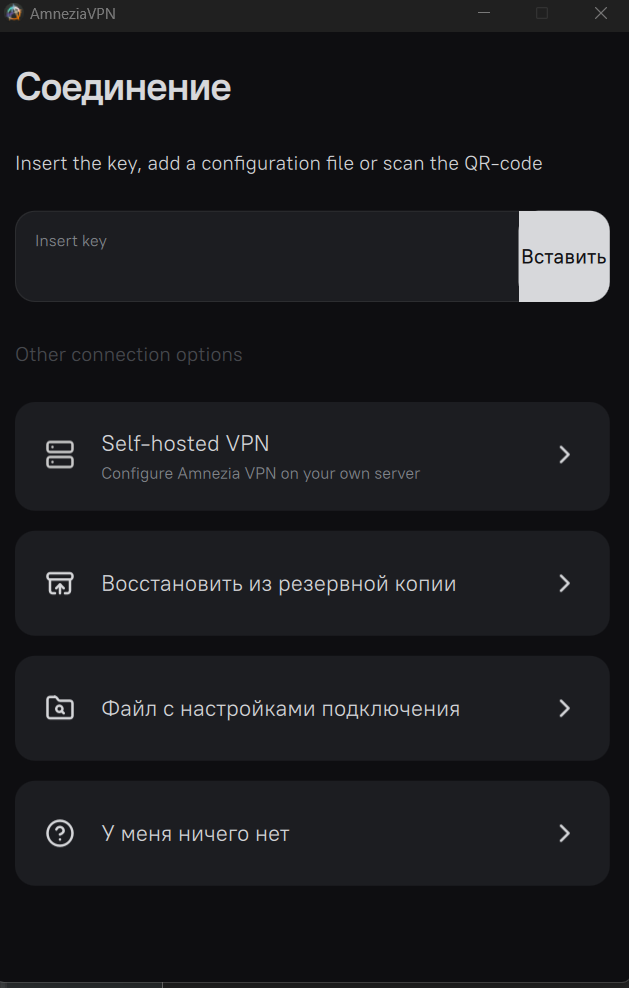Choose Восстановить из резервной копии entry
629x988 pixels.
coord(312,583)
